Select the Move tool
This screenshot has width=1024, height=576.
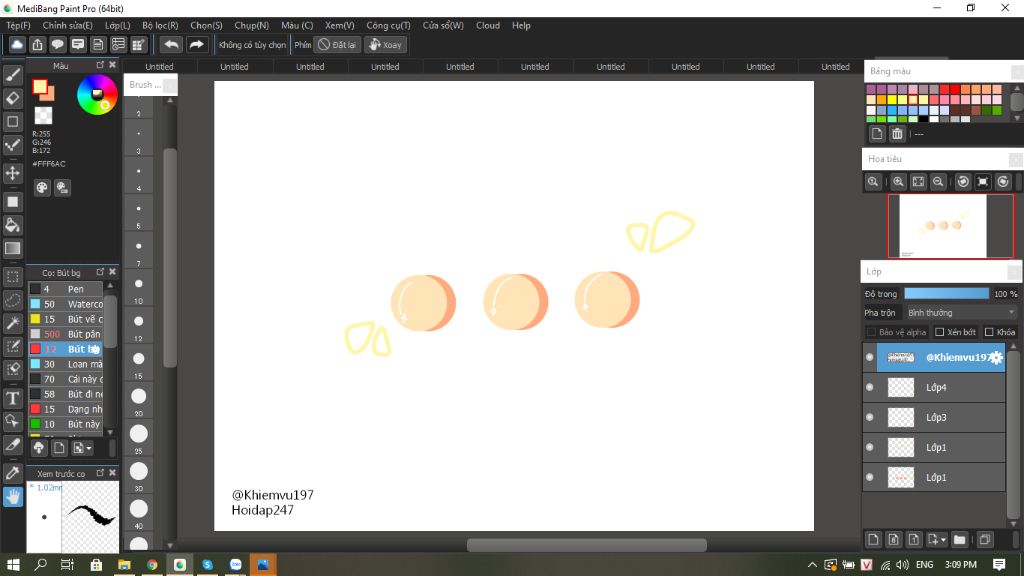(x=12, y=174)
